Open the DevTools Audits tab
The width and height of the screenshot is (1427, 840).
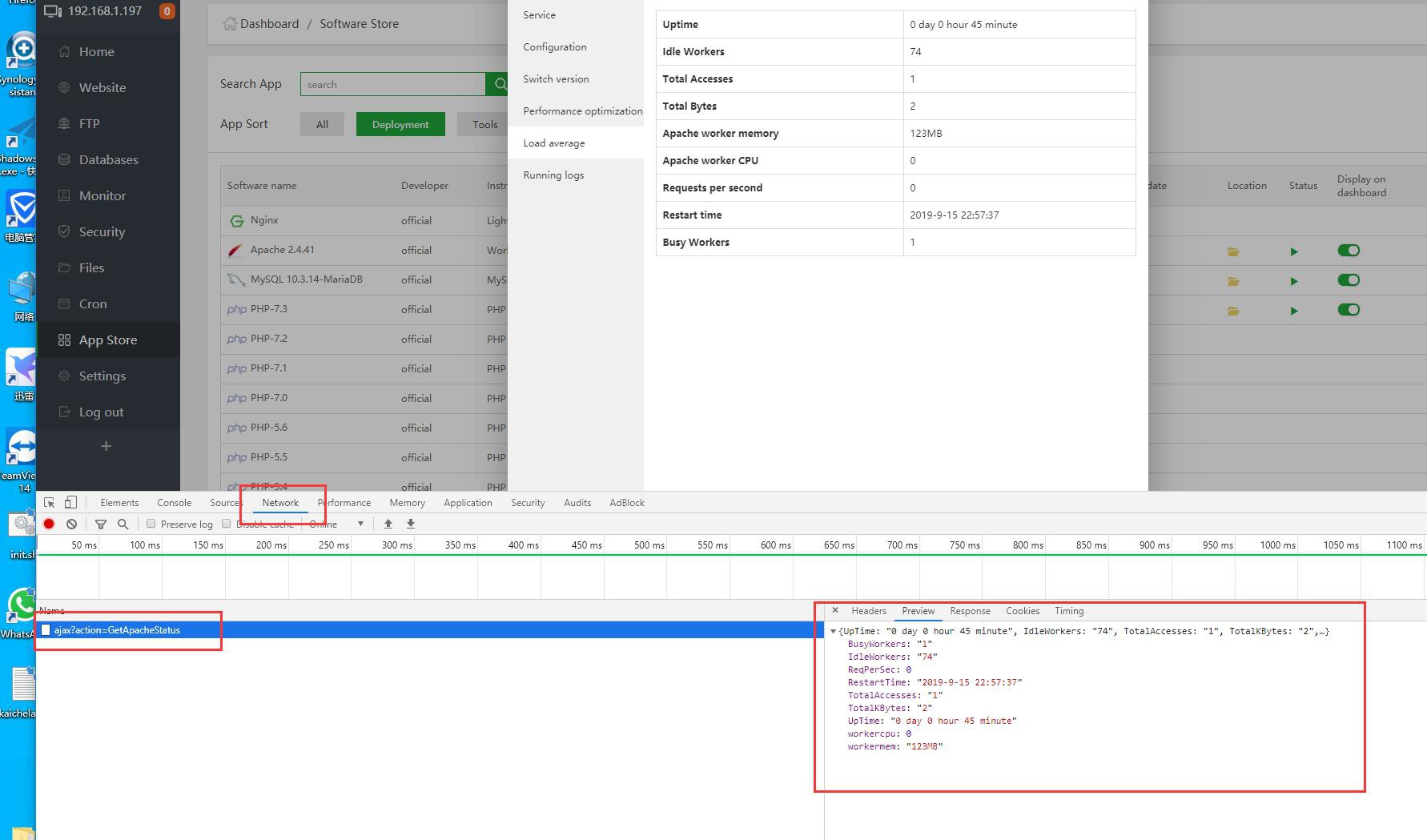(x=577, y=503)
